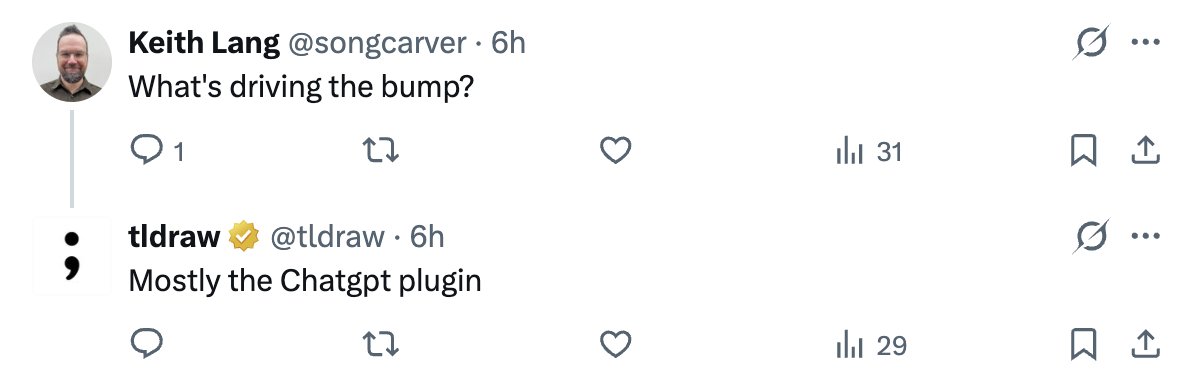This screenshot has height=388, width=1196.
Task: View analytics showing 31 views
Action: [870, 152]
